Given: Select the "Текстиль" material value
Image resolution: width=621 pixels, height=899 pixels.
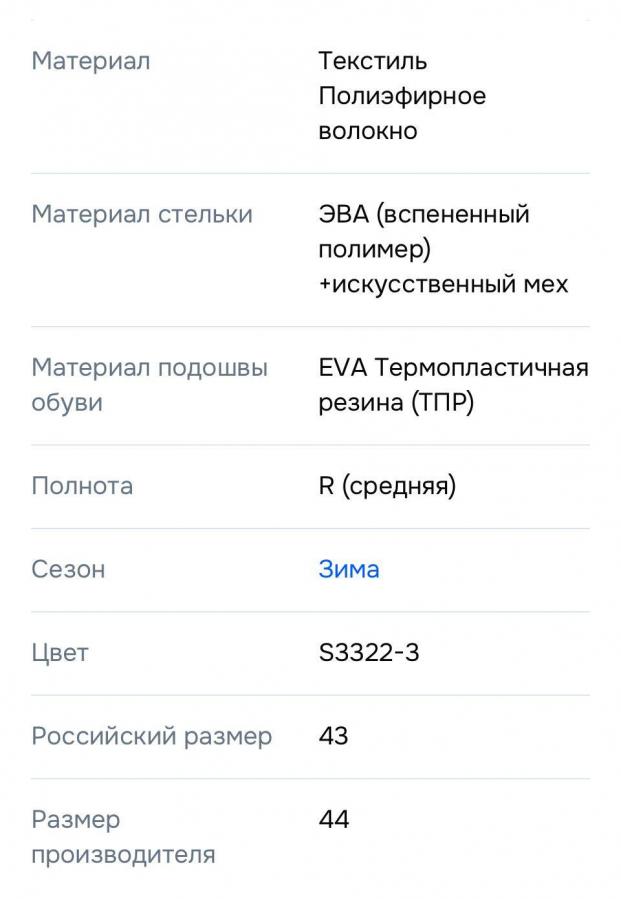Looking at the screenshot, I should coord(373,61).
